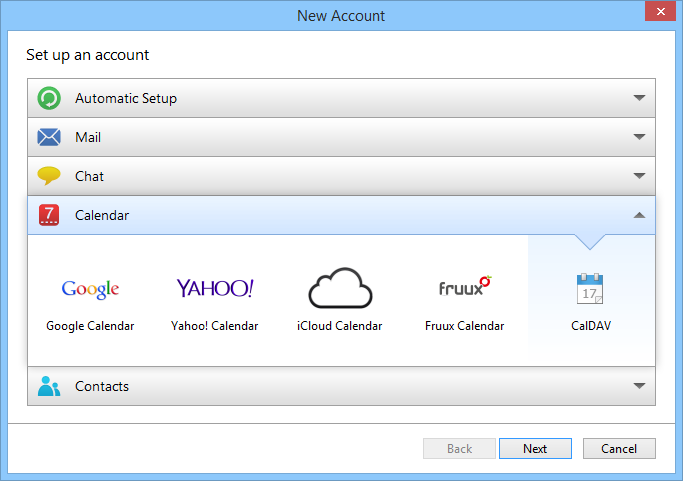683x481 pixels.
Task: Click the Contacts people icon
Action: [x=49, y=386]
